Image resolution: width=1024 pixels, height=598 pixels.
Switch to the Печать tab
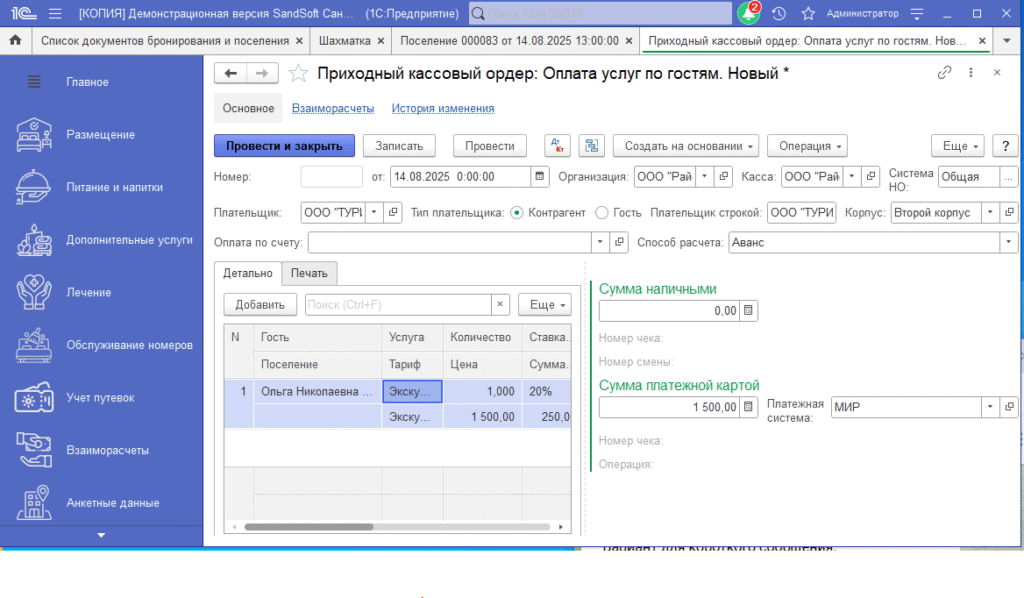click(x=309, y=273)
